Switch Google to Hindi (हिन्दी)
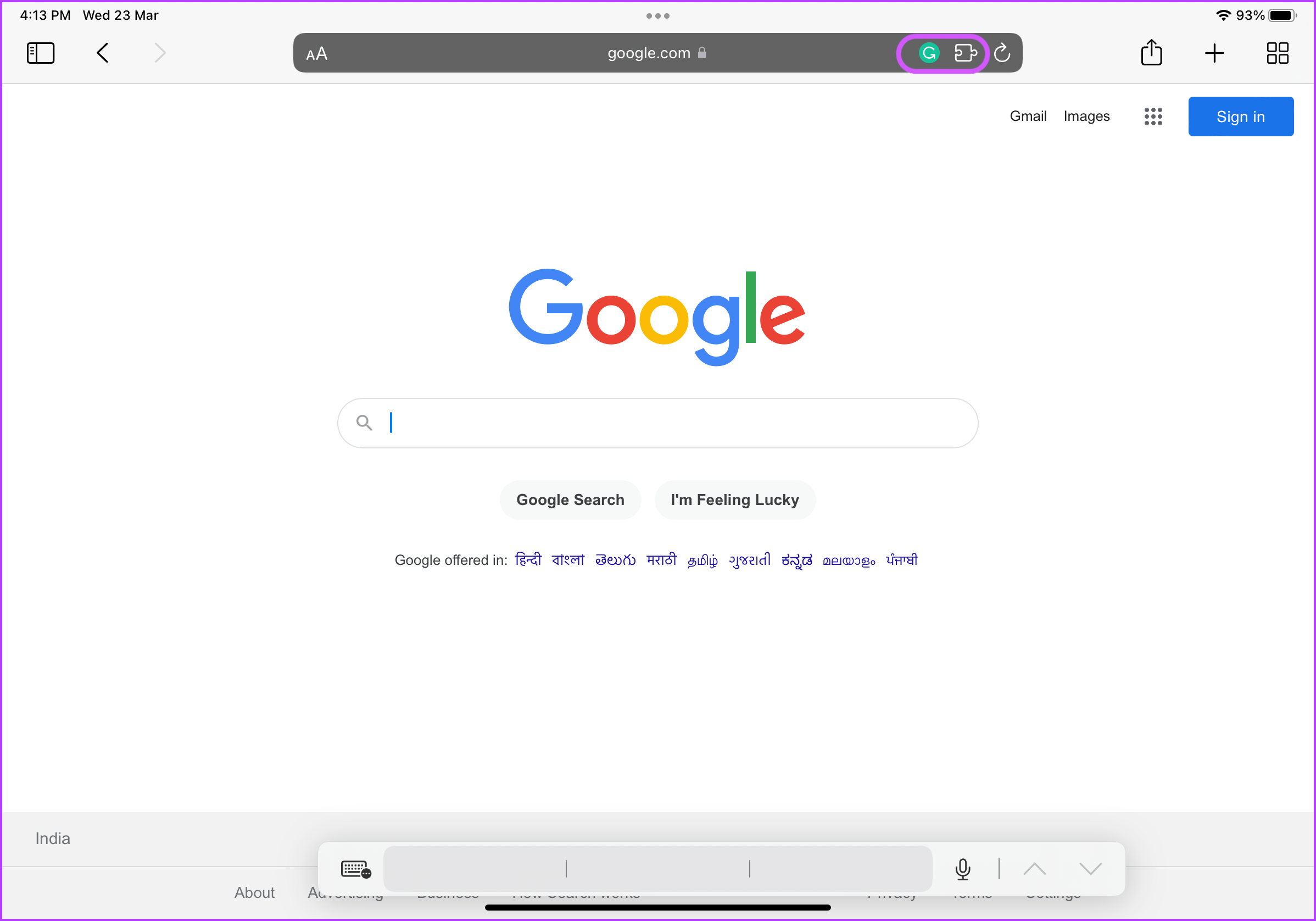1316x921 pixels. coord(528,560)
